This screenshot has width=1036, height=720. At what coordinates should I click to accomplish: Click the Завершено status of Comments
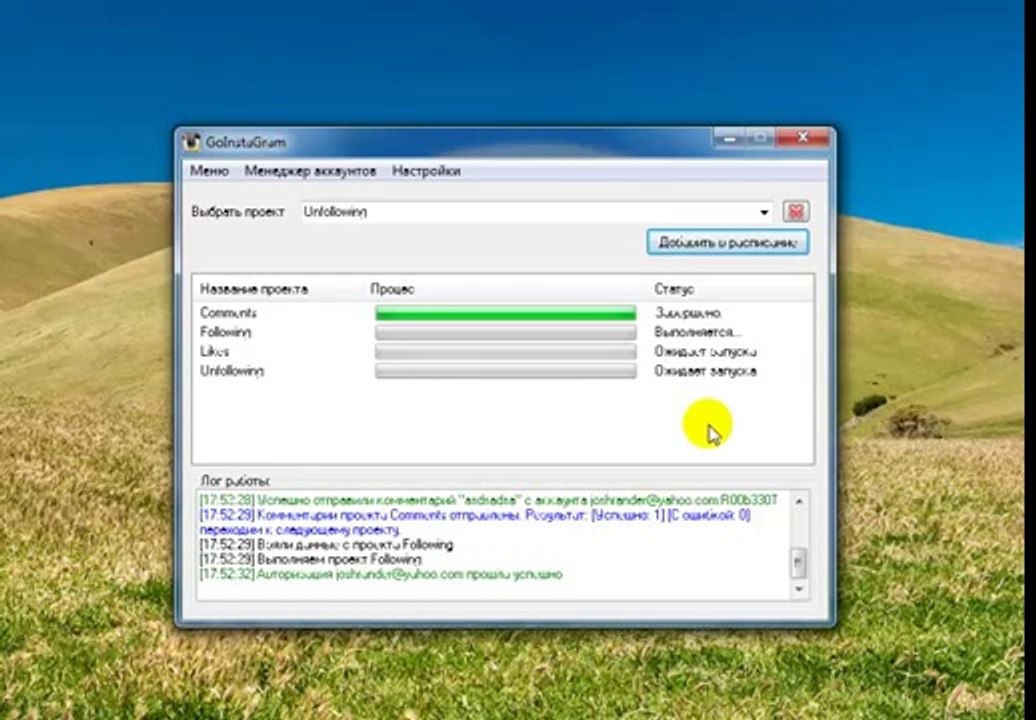tap(687, 312)
